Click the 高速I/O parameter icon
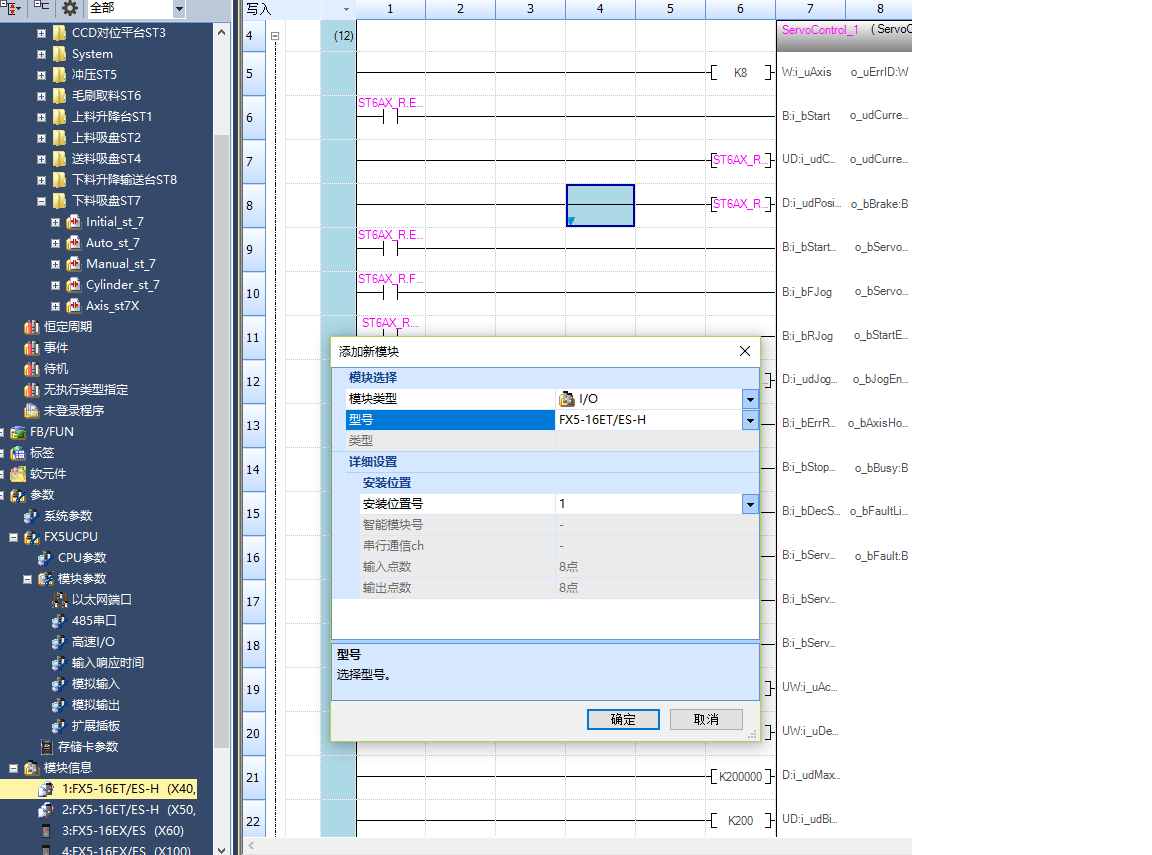 point(59,642)
